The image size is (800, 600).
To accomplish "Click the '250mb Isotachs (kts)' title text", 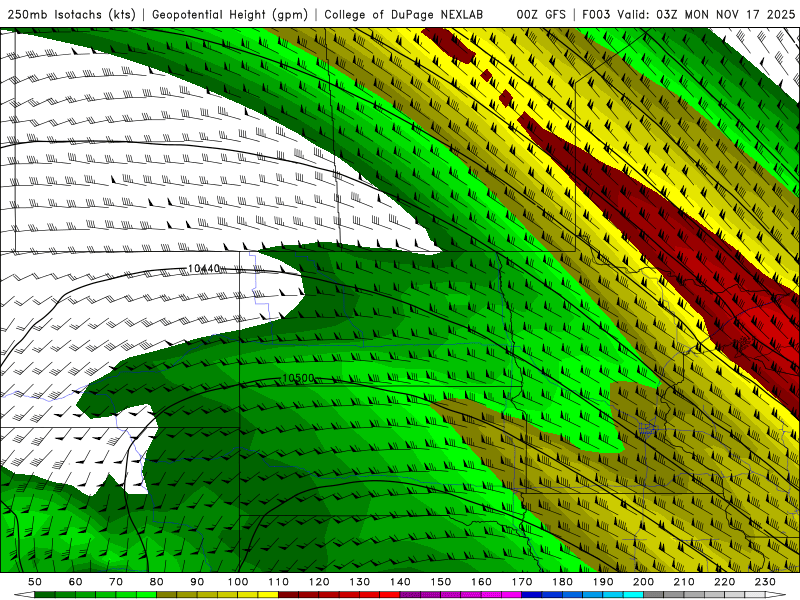I will pyautogui.click(x=71, y=14).
